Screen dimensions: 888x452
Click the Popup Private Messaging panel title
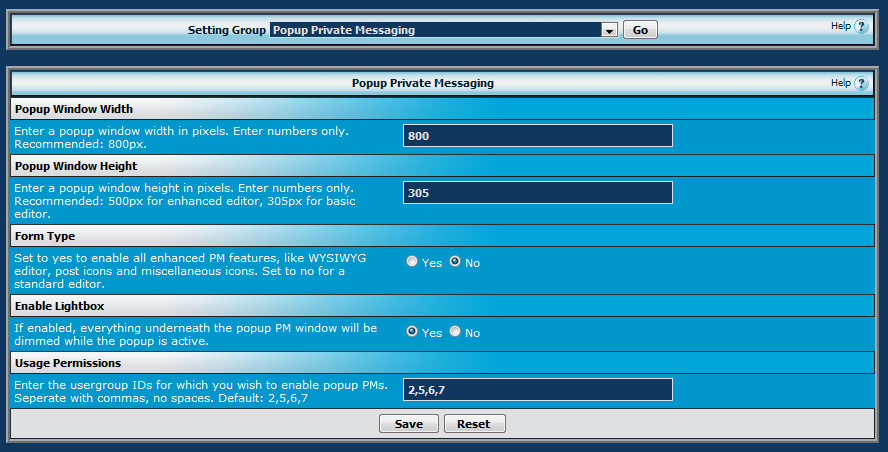pyautogui.click(x=422, y=84)
